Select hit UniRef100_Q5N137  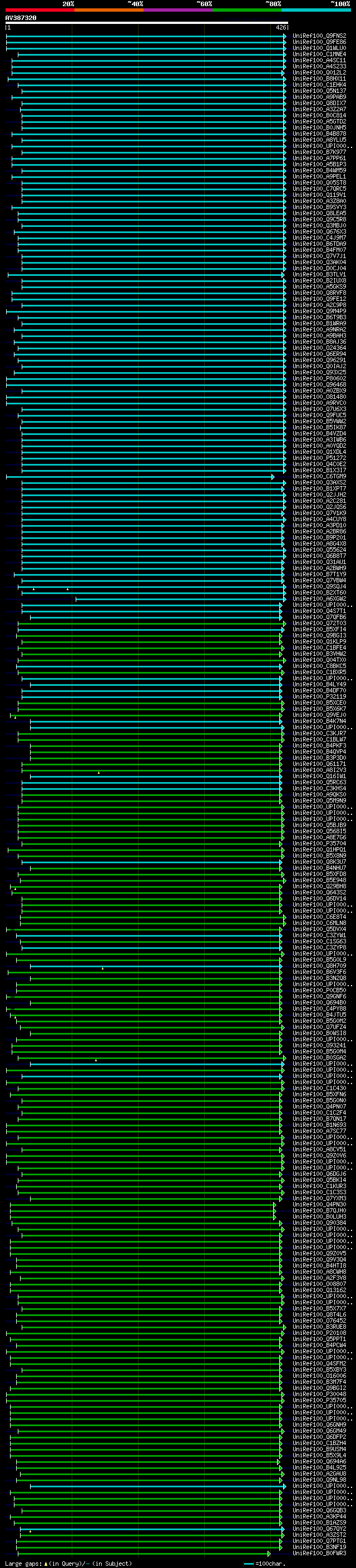tap(319, 91)
